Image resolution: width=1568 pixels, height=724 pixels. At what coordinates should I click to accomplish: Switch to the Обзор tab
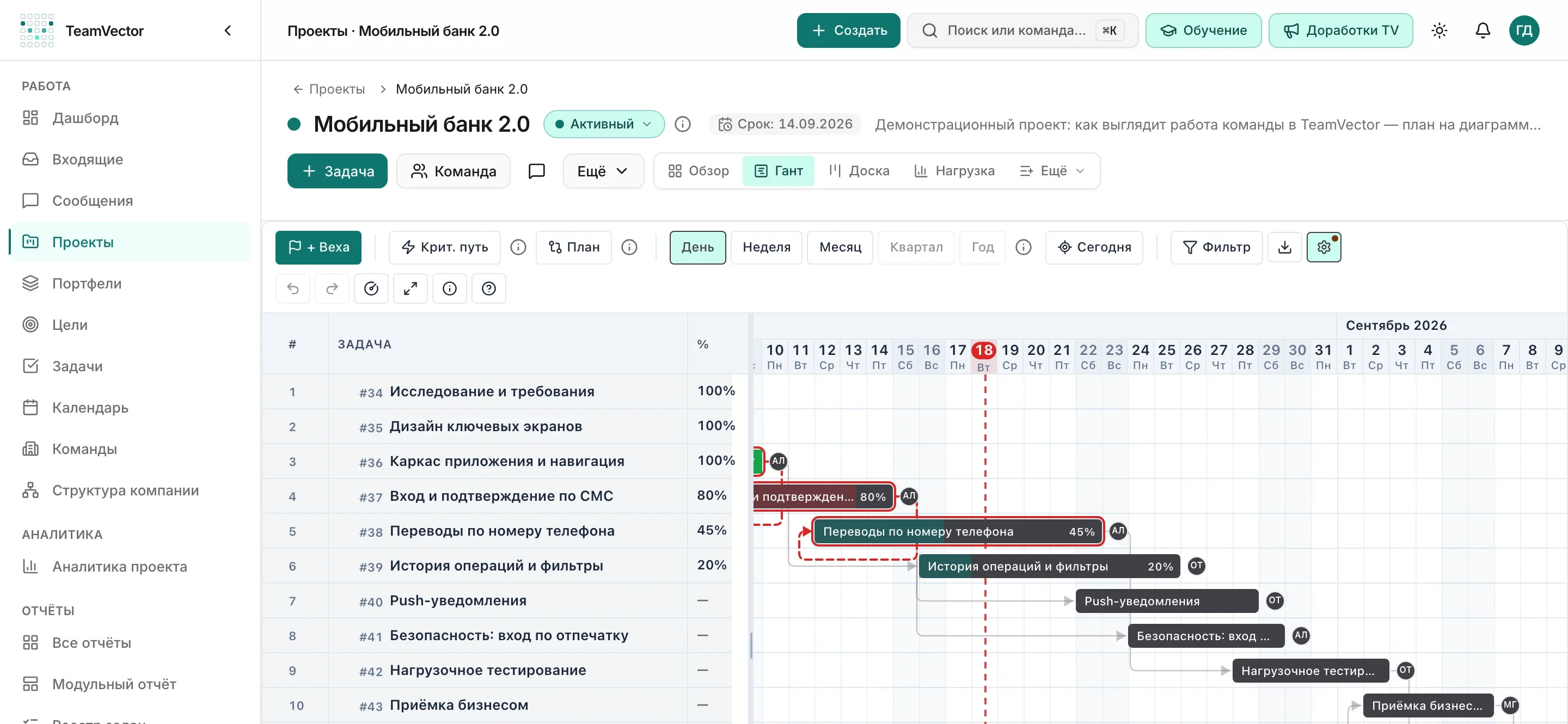[699, 171]
